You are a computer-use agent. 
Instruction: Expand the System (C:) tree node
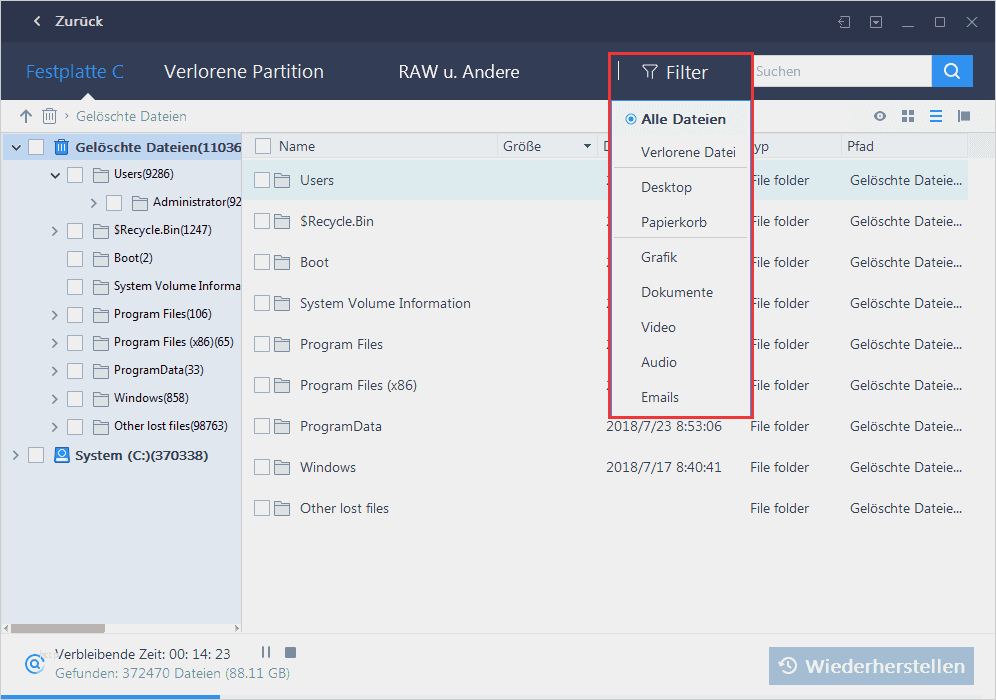(15, 455)
